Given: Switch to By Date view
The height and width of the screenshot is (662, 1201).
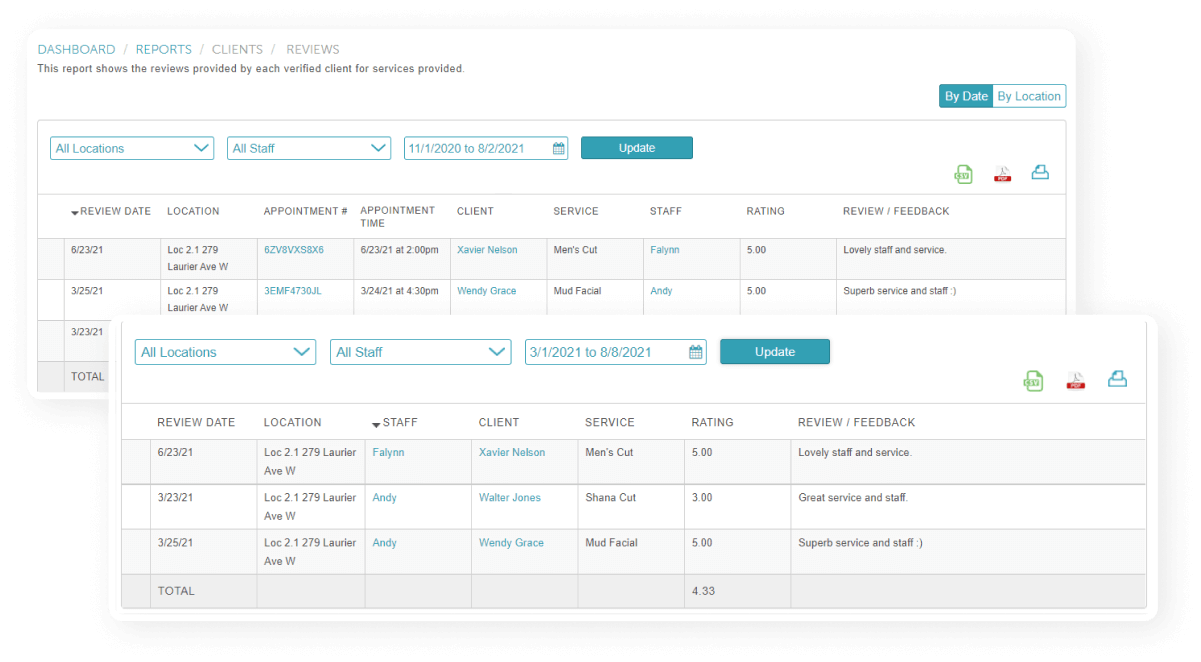Looking at the screenshot, I should (966, 96).
